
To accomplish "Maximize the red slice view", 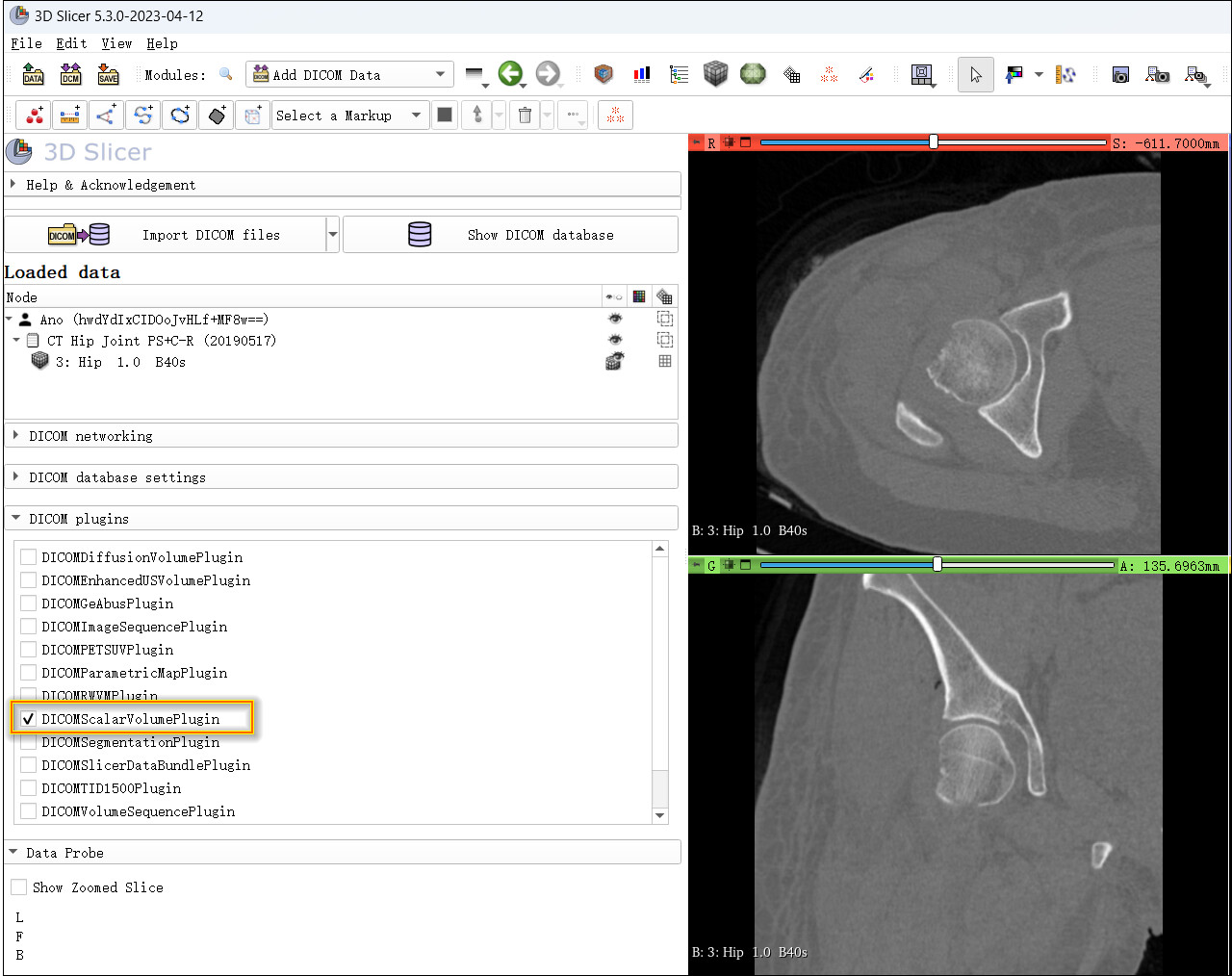I will pos(745,142).
